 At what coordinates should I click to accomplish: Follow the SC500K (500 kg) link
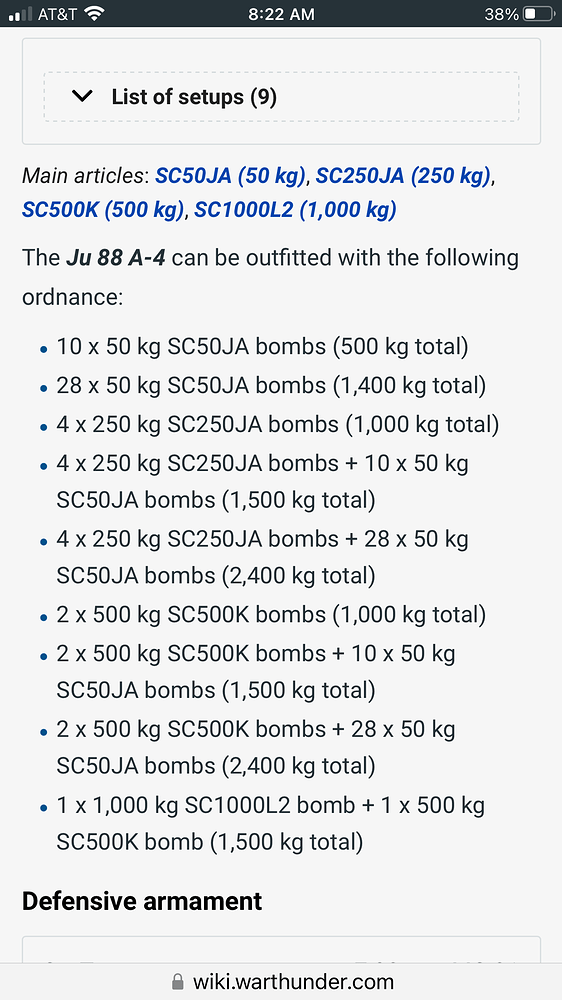coord(103,209)
